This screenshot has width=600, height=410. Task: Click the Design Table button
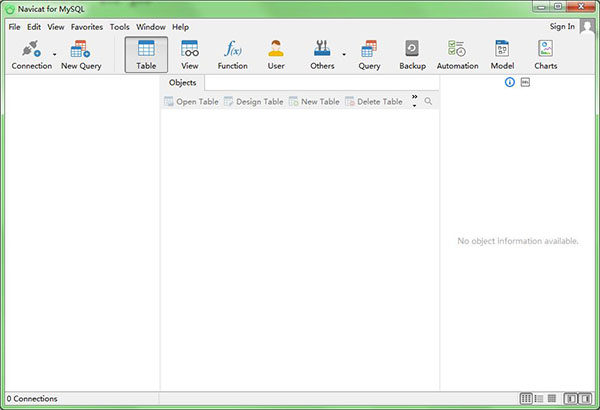tap(253, 101)
